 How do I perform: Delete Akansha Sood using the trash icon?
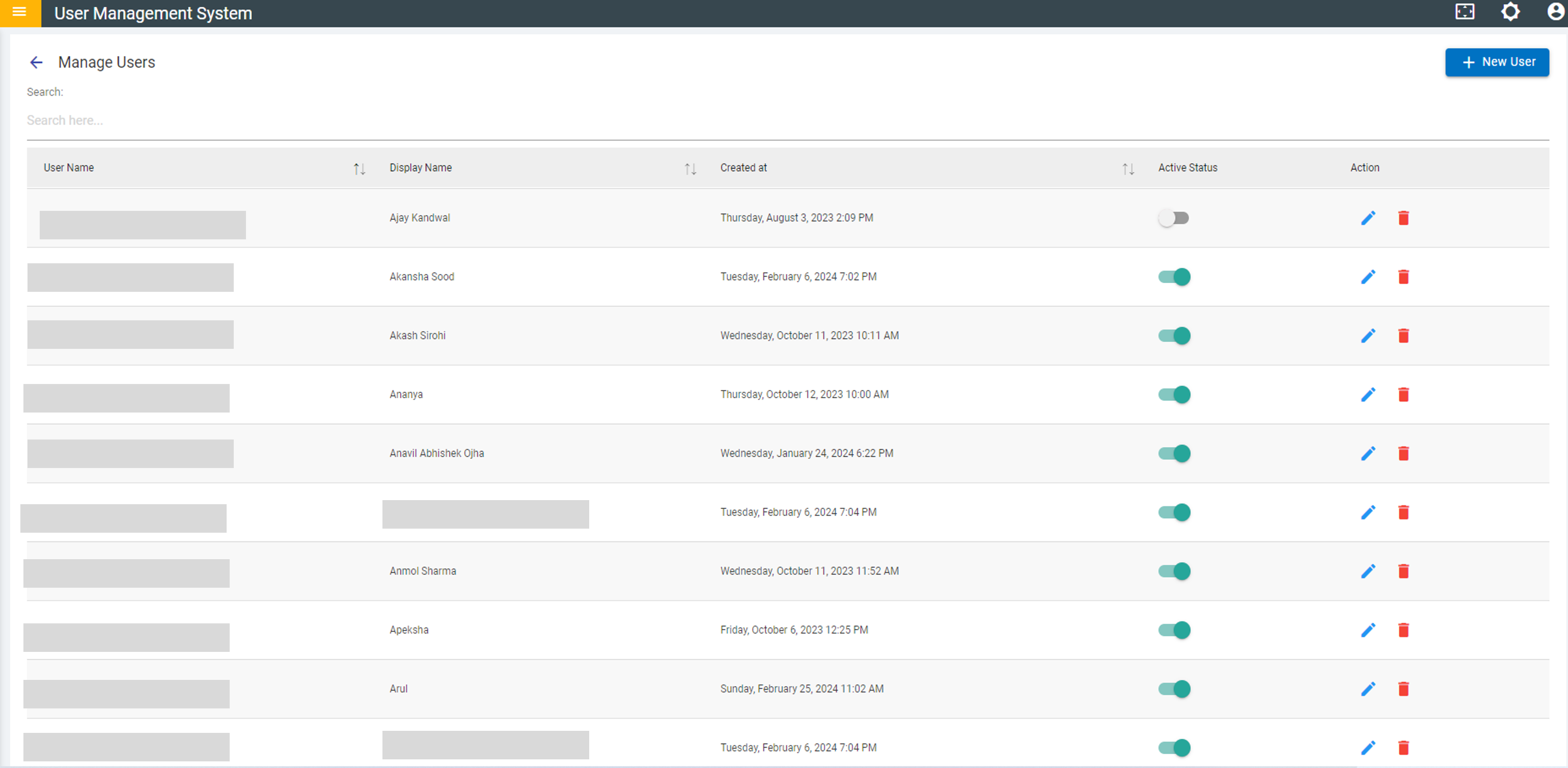[x=1403, y=277]
